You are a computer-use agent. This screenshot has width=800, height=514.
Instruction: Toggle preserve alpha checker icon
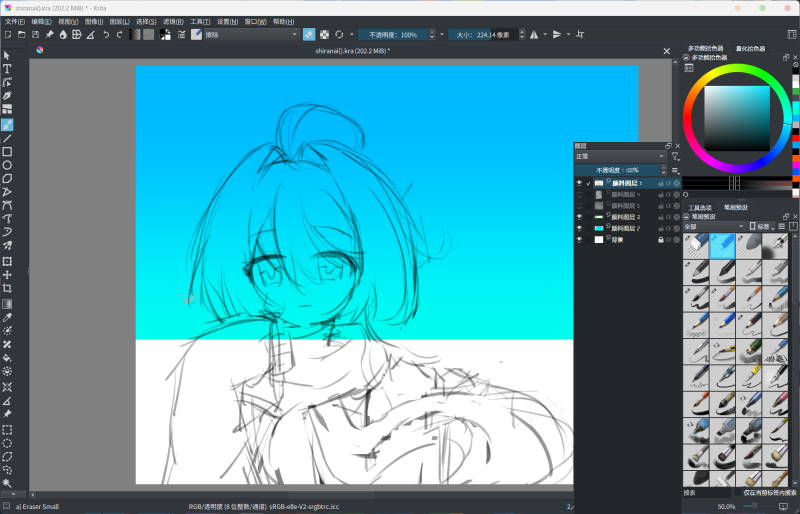pyautogui.click(x=324, y=35)
